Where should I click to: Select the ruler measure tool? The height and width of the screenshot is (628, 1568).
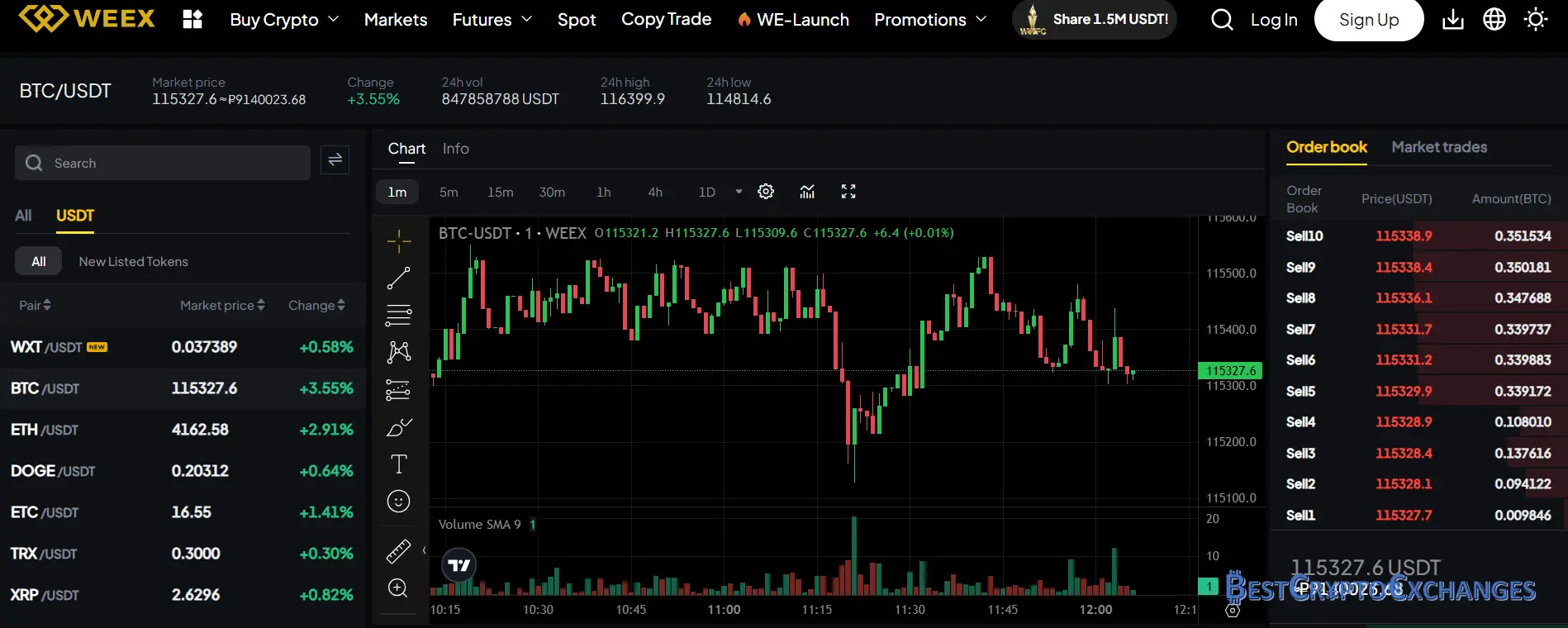[398, 551]
